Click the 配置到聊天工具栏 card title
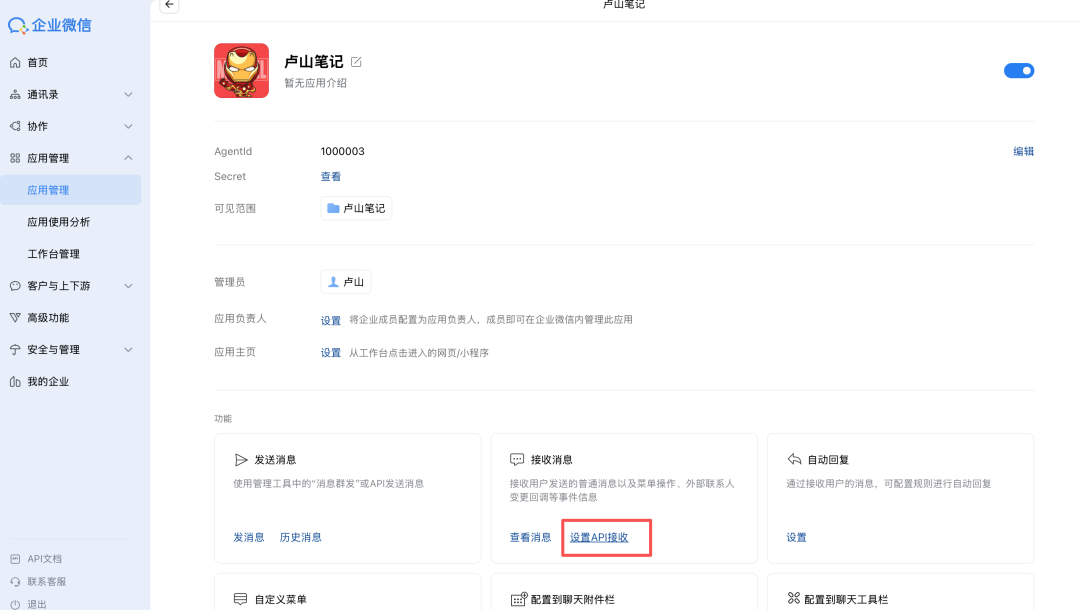The image size is (1080, 610). click(846, 600)
